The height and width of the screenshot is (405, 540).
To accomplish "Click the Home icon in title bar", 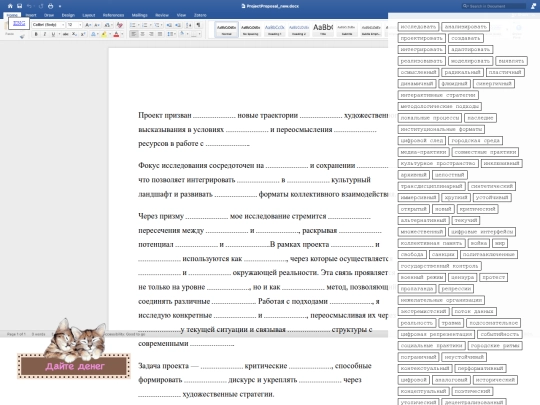I will point(10,6).
